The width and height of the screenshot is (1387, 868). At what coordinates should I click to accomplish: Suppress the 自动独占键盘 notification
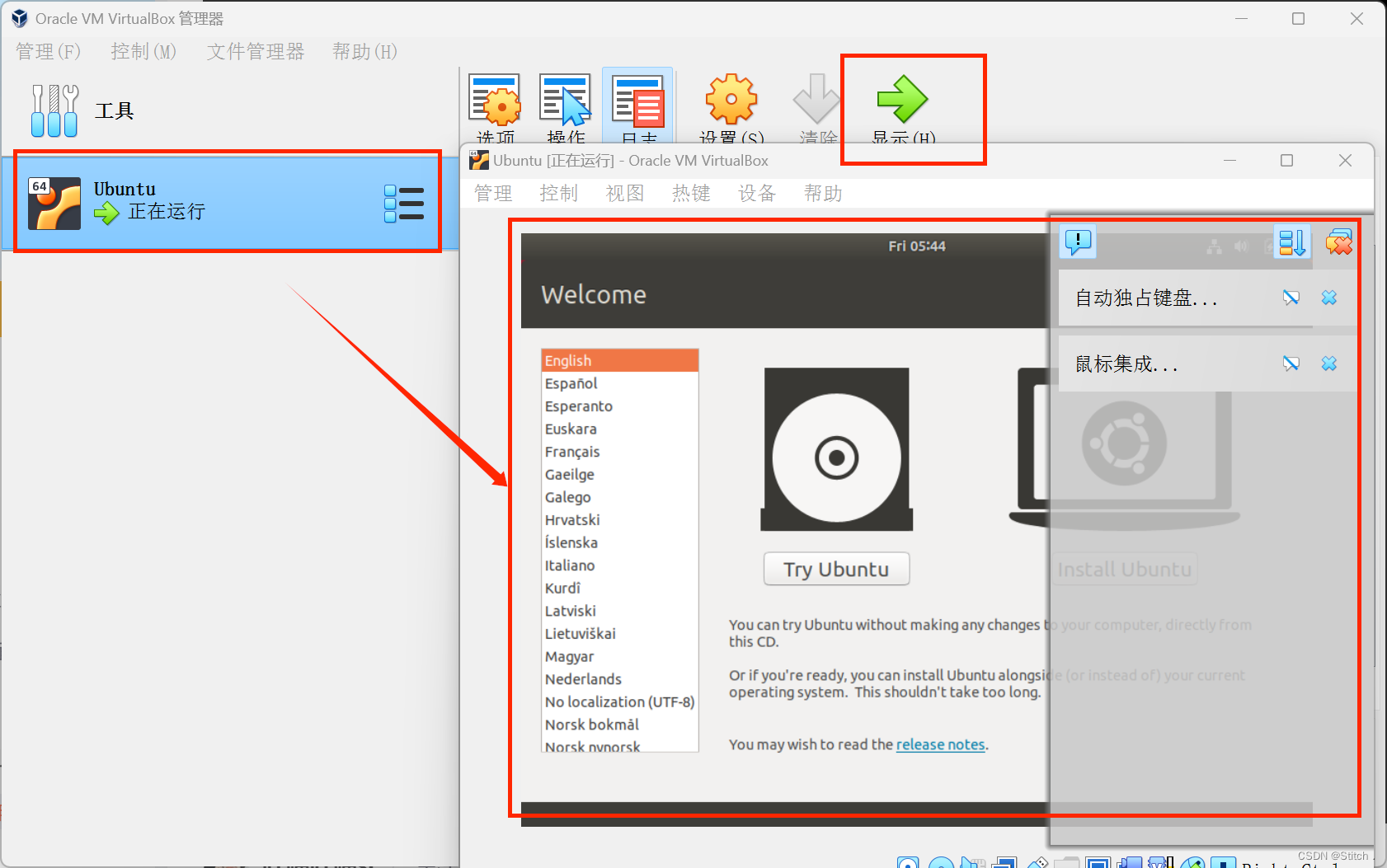click(x=1291, y=298)
